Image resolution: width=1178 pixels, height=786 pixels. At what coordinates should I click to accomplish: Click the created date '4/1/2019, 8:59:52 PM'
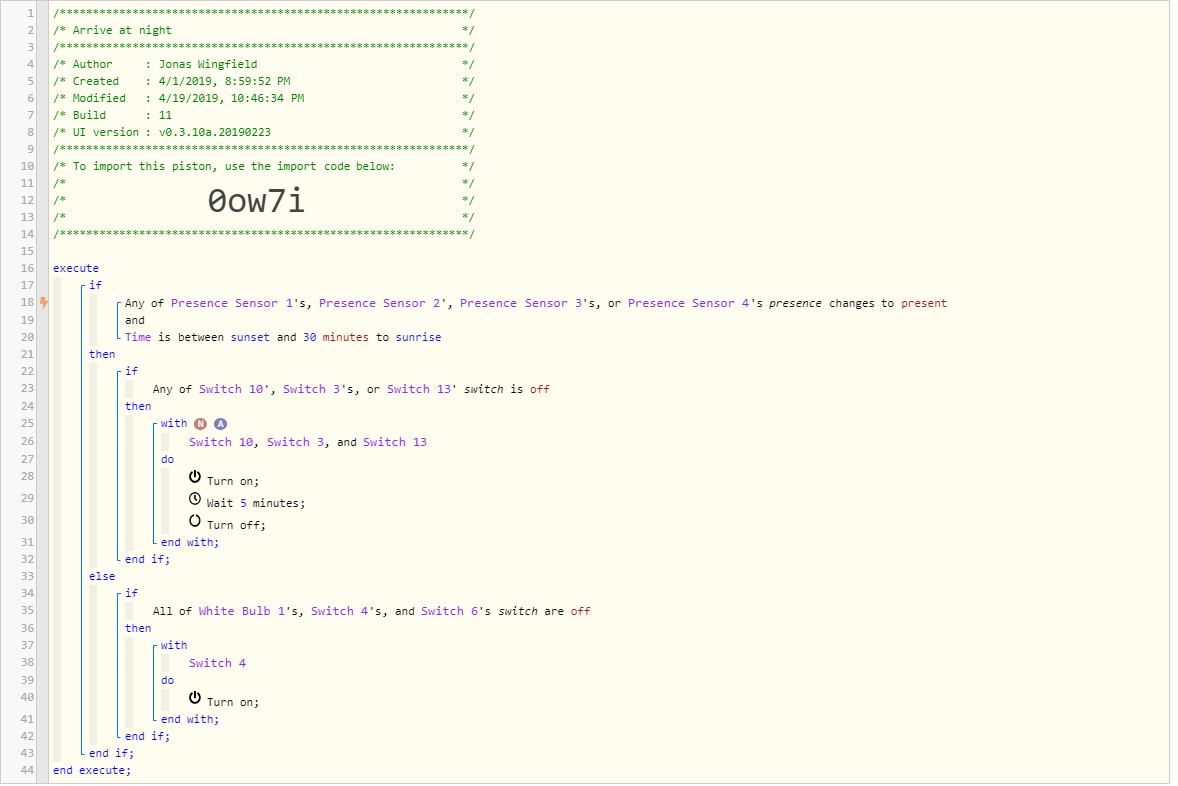click(x=225, y=81)
